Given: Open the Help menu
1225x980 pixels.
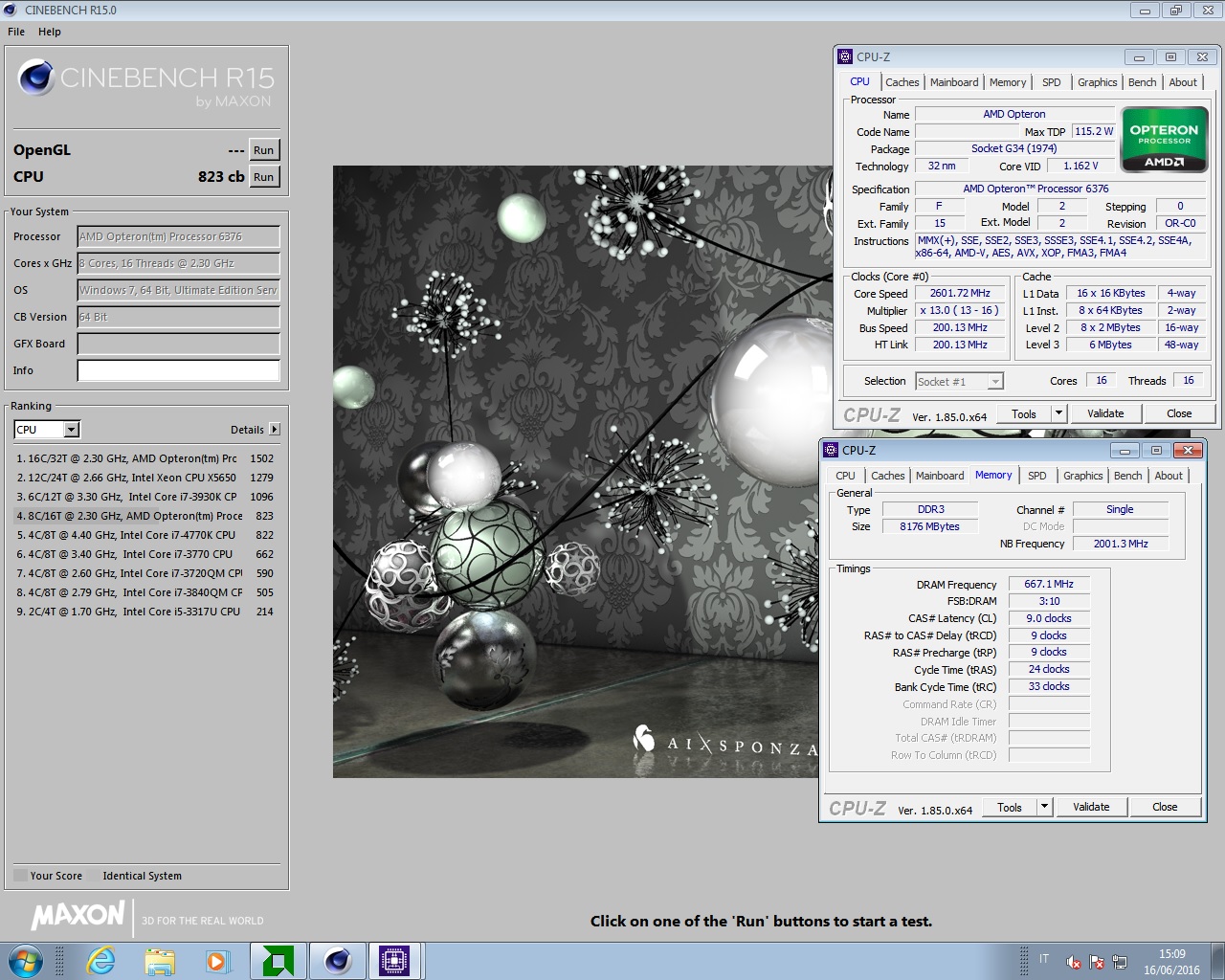Looking at the screenshot, I should 50,32.
